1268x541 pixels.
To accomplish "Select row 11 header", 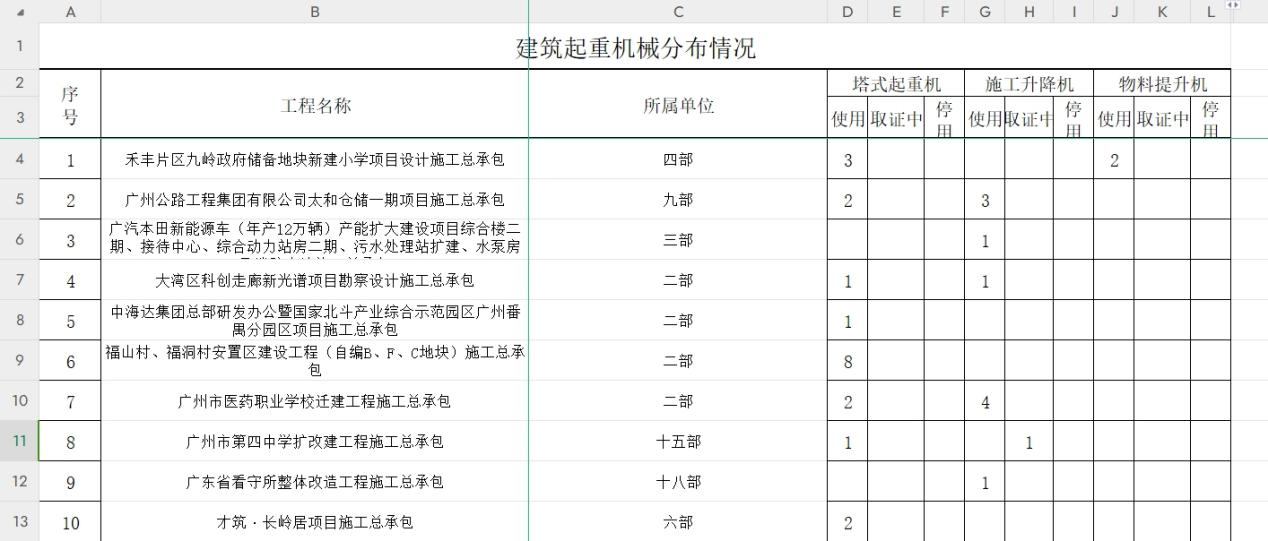I will tap(20, 441).
